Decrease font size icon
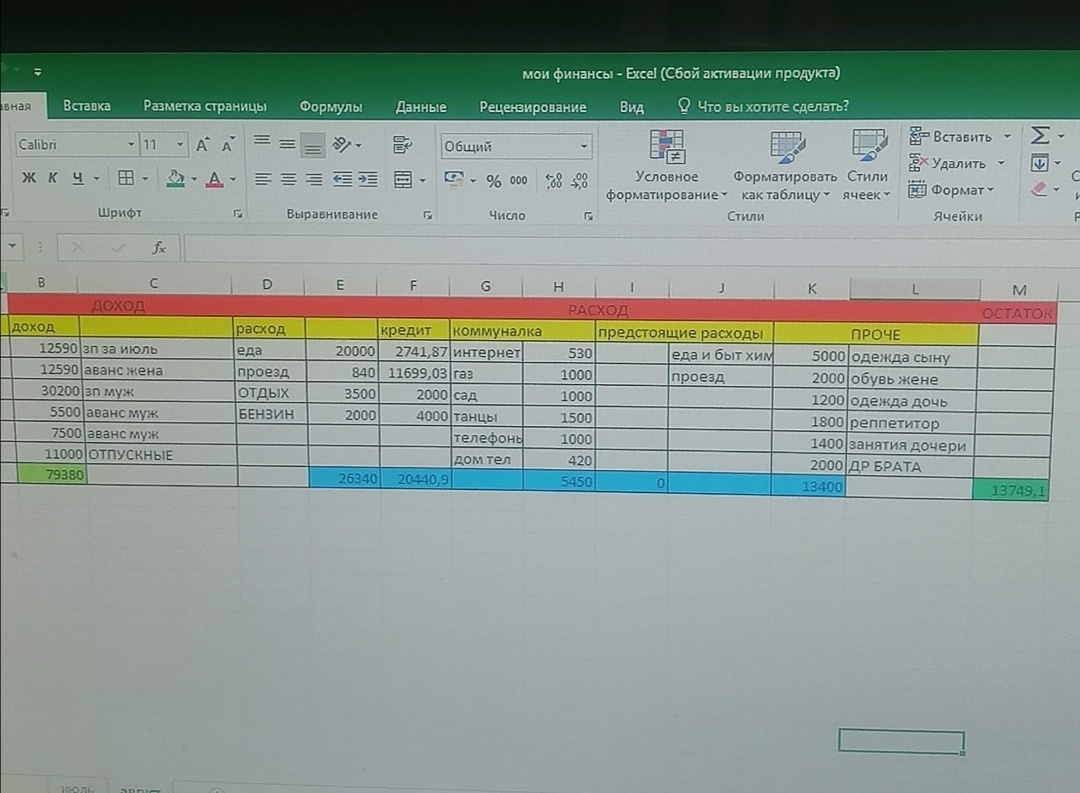This screenshot has width=1080, height=793. [x=228, y=145]
